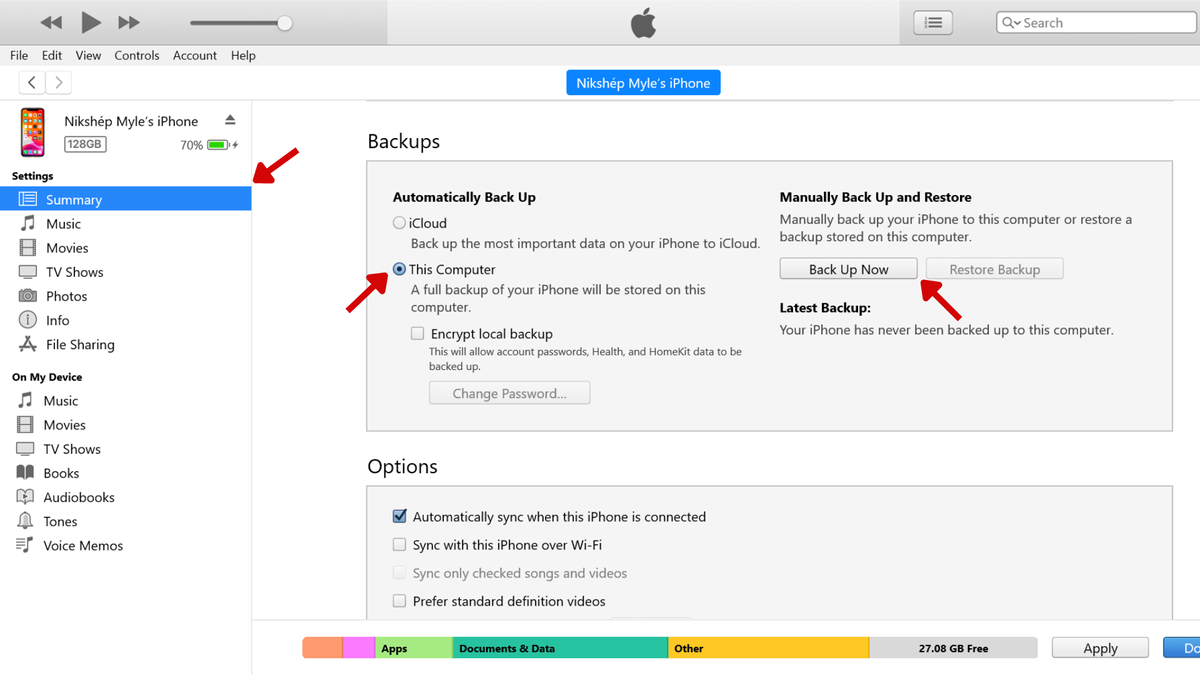Click the list view icon near Search
The width and height of the screenshot is (1200, 675).
932,21
